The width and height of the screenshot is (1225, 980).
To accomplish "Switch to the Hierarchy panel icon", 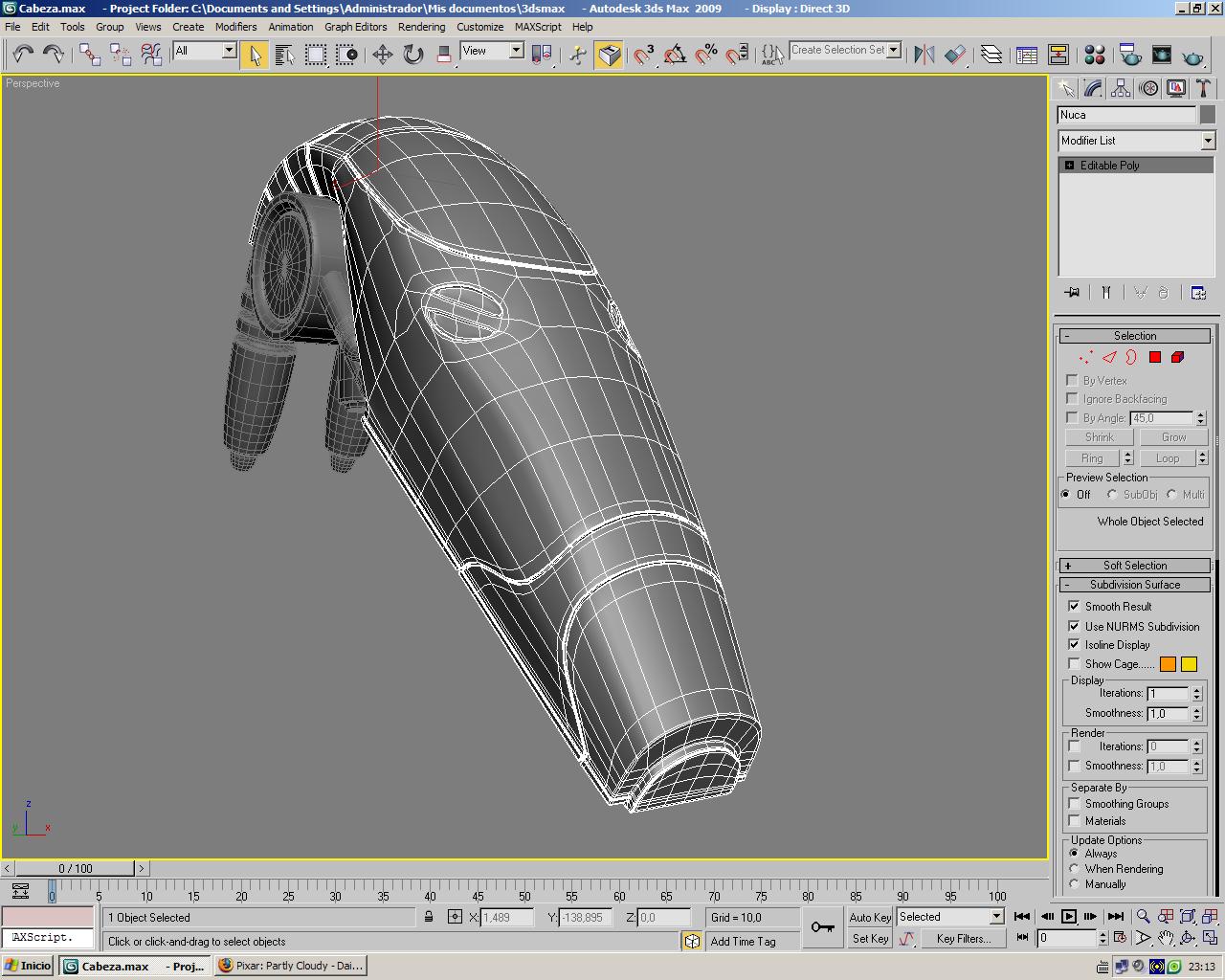I will tap(1121, 89).
